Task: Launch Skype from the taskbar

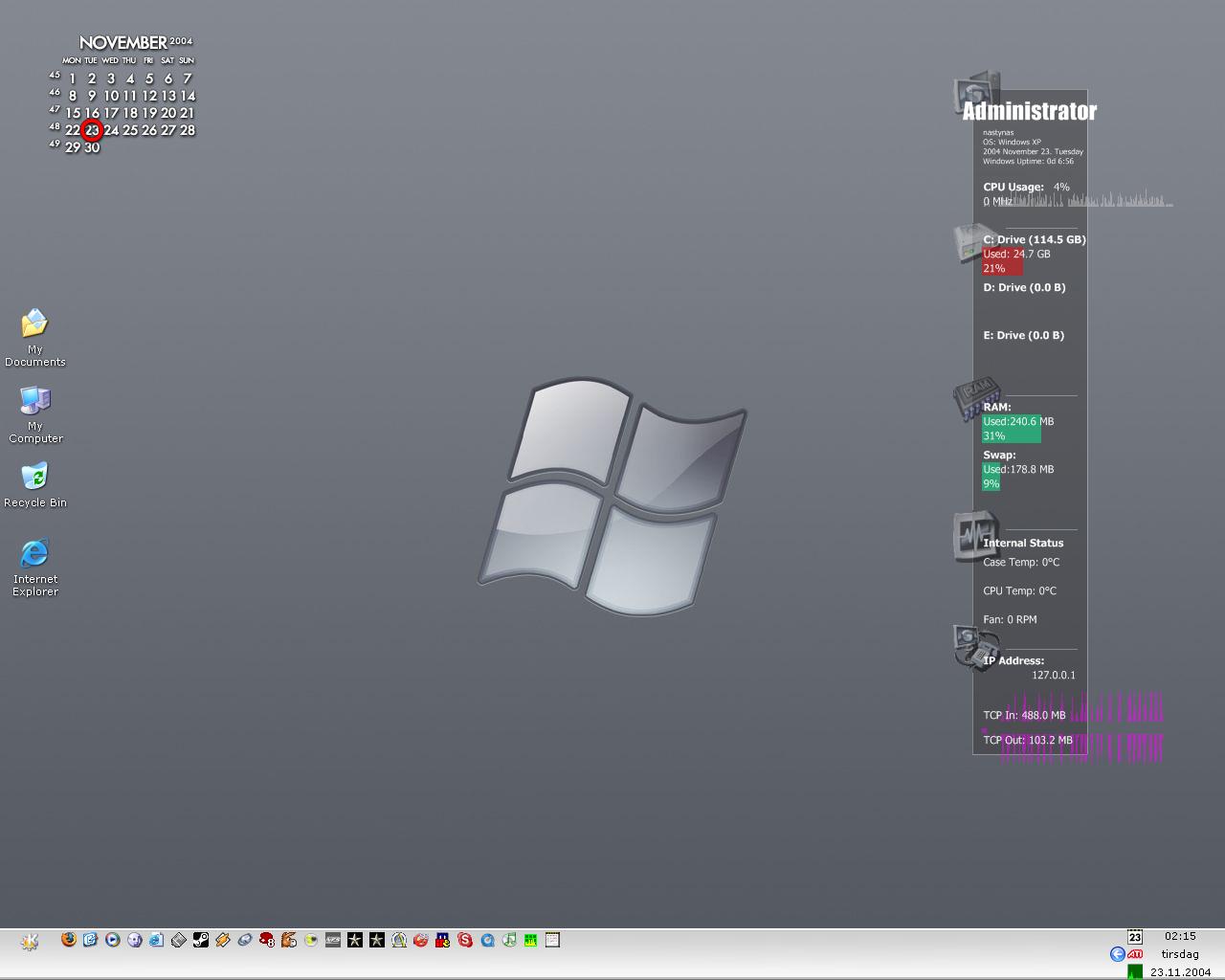Action: click(x=465, y=940)
